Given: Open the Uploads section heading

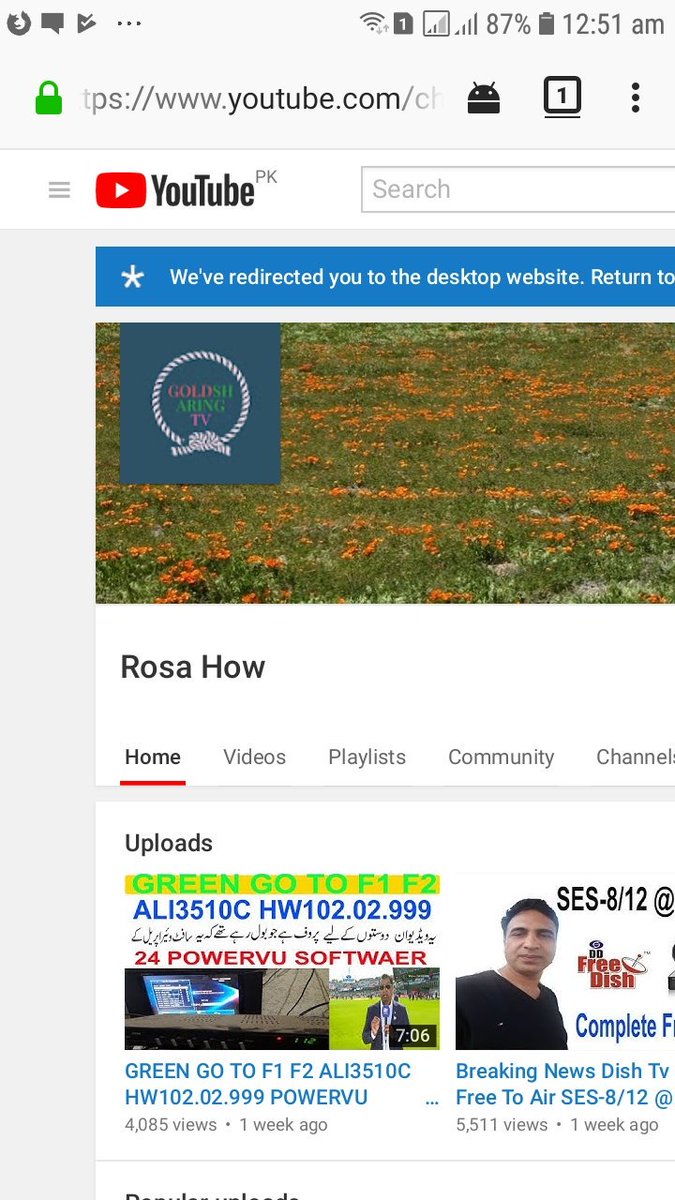Looking at the screenshot, I should pyautogui.click(x=169, y=843).
